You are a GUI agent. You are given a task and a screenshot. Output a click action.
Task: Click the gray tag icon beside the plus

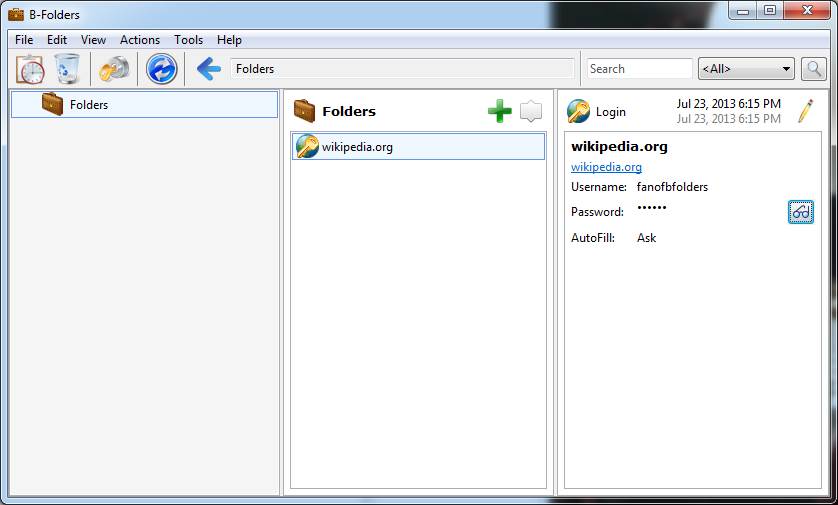531,111
